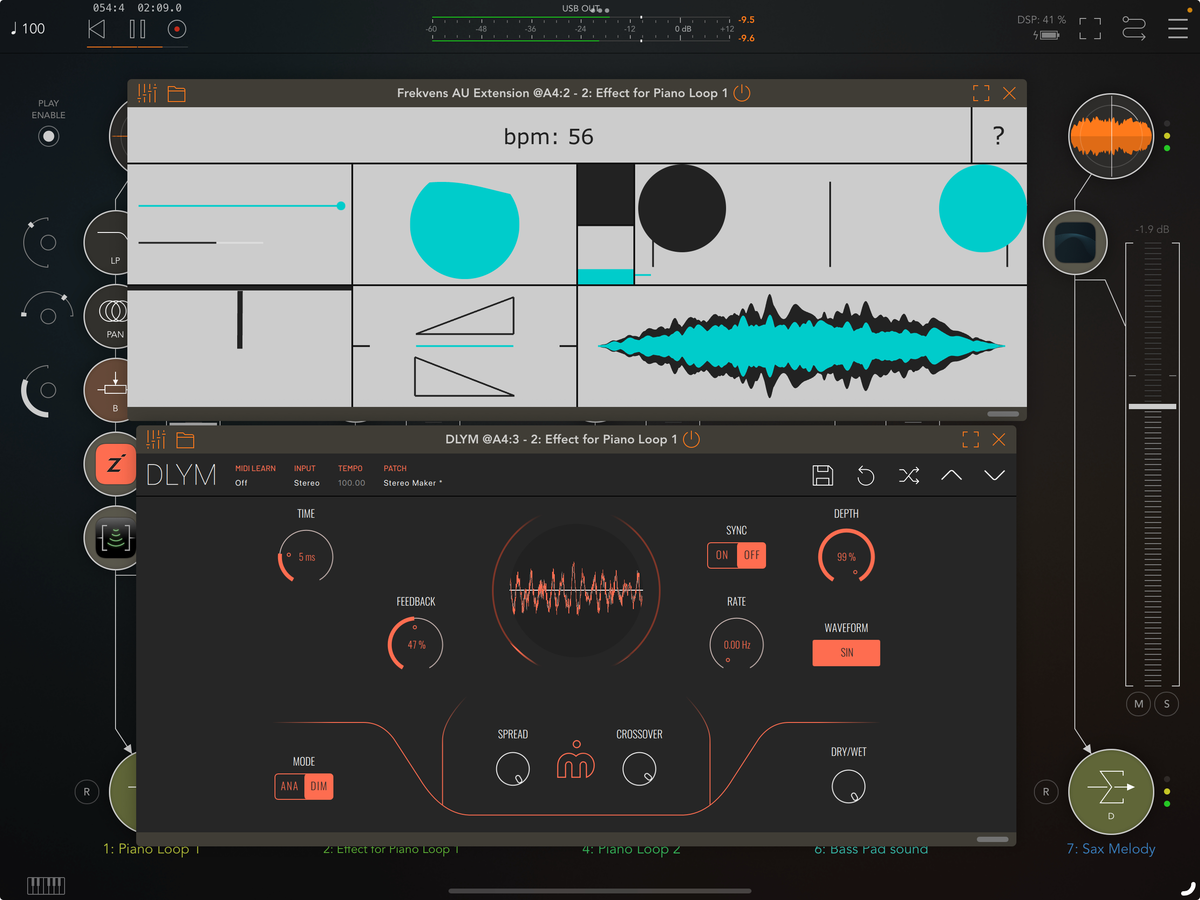Click the cyan waveform display in Frekvens
The height and width of the screenshot is (900, 1200).
(801, 346)
